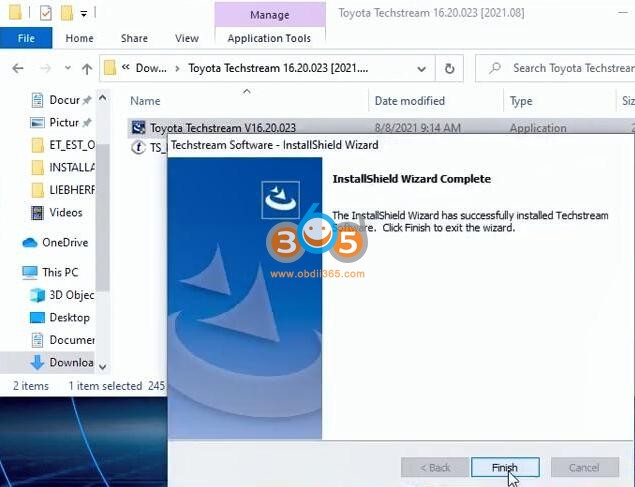
Task: Select Videos in the navigation pane
Action: click(66, 213)
